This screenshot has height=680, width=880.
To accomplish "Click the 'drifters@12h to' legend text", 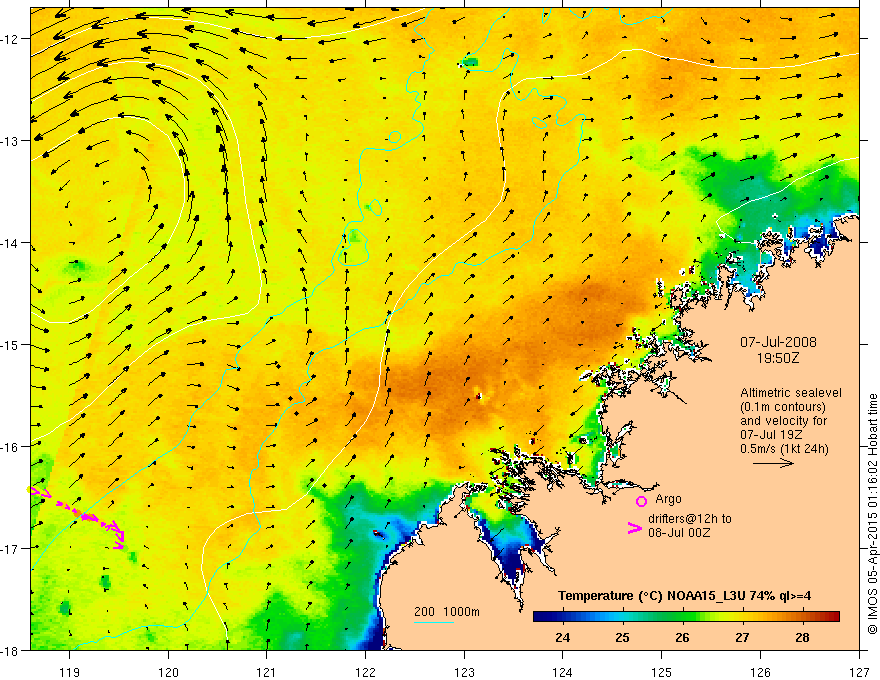I will [690, 519].
